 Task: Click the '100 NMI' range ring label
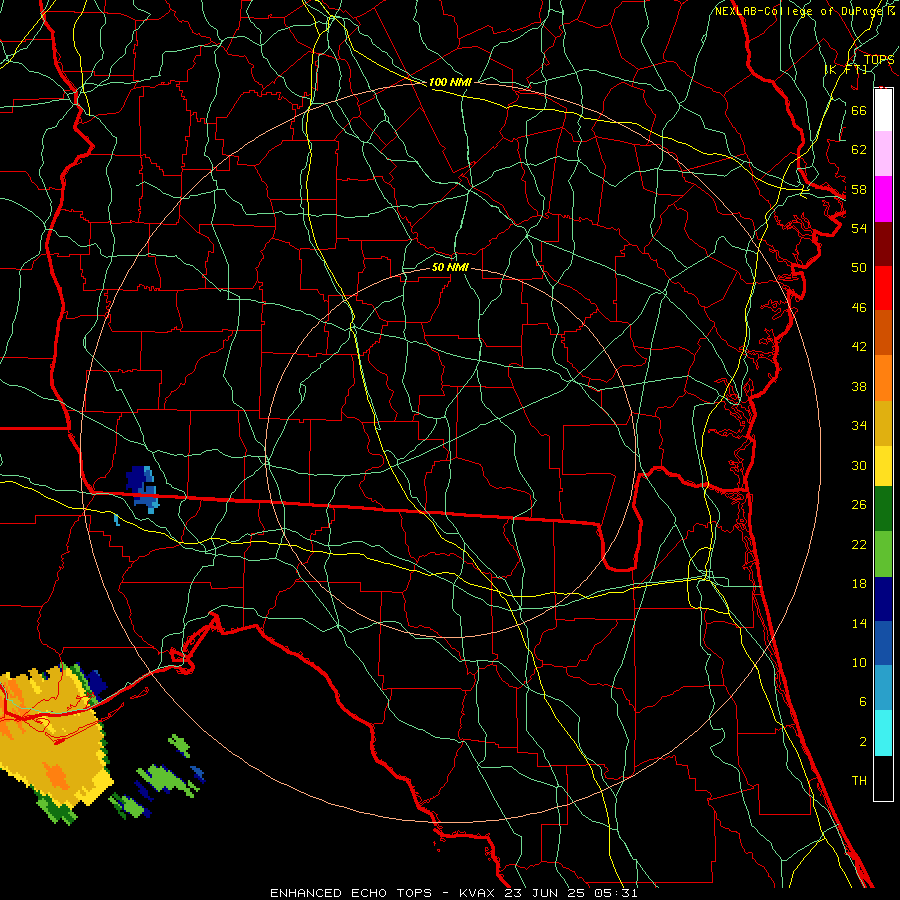coord(450,82)
